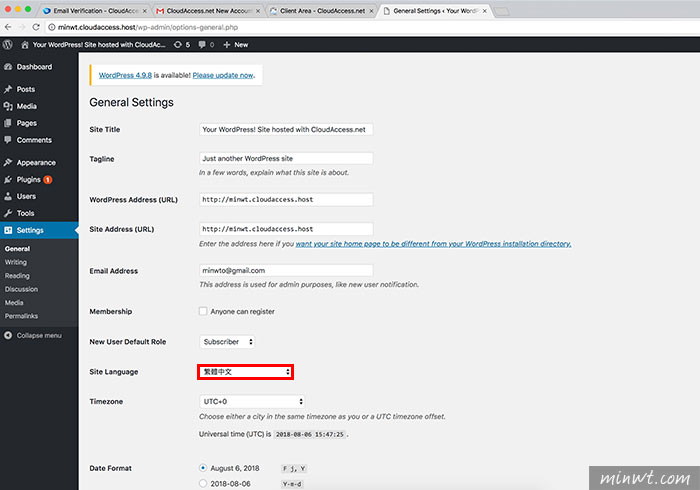The width and height of the screenshot is (700, 490).
Task: Click the Posts pin icon
Action: [x=8, y=89]
